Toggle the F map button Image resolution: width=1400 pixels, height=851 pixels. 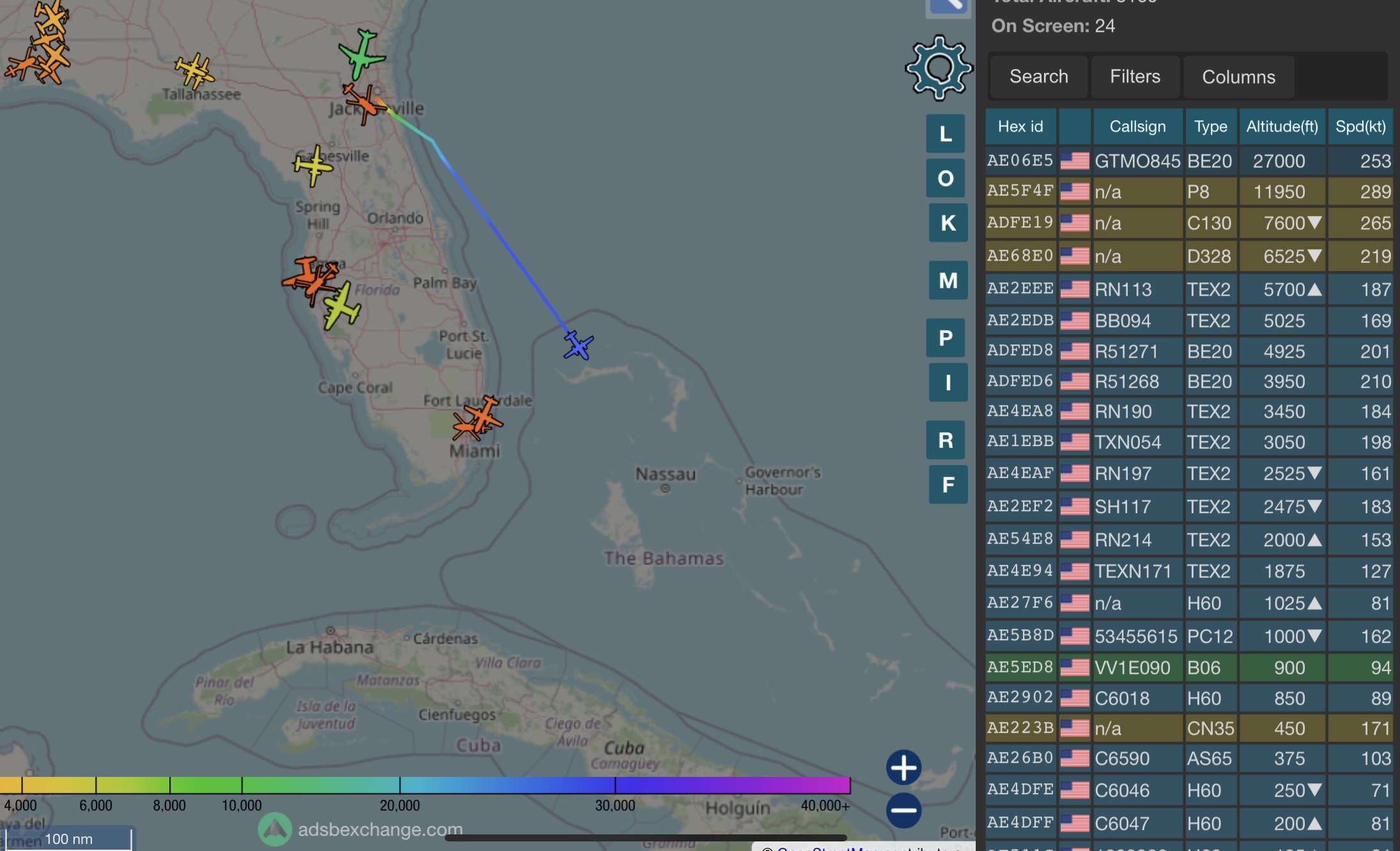[948, 485]
